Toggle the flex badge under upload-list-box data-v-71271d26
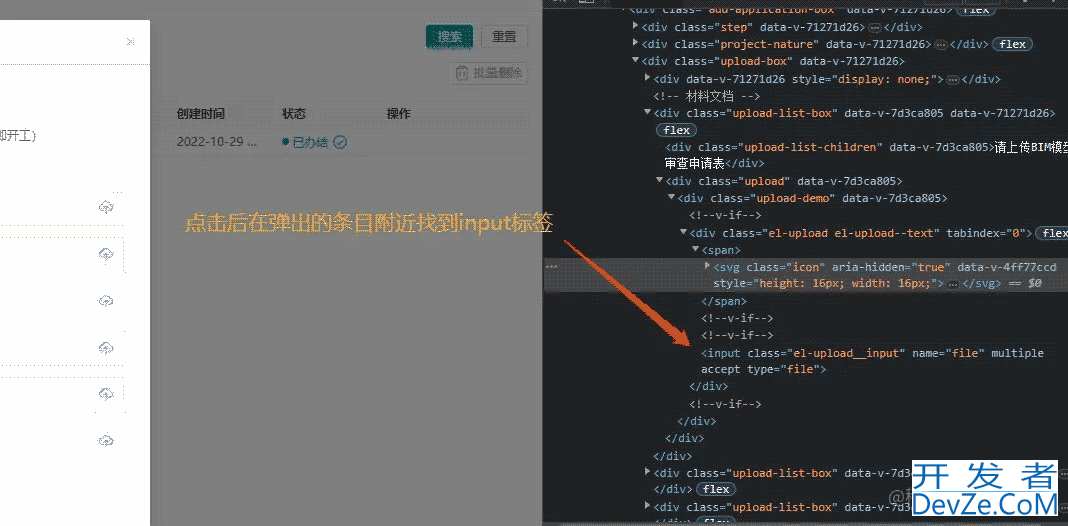Image resolution: width=1068 pixels, height=526 pixels. point(676,129)
